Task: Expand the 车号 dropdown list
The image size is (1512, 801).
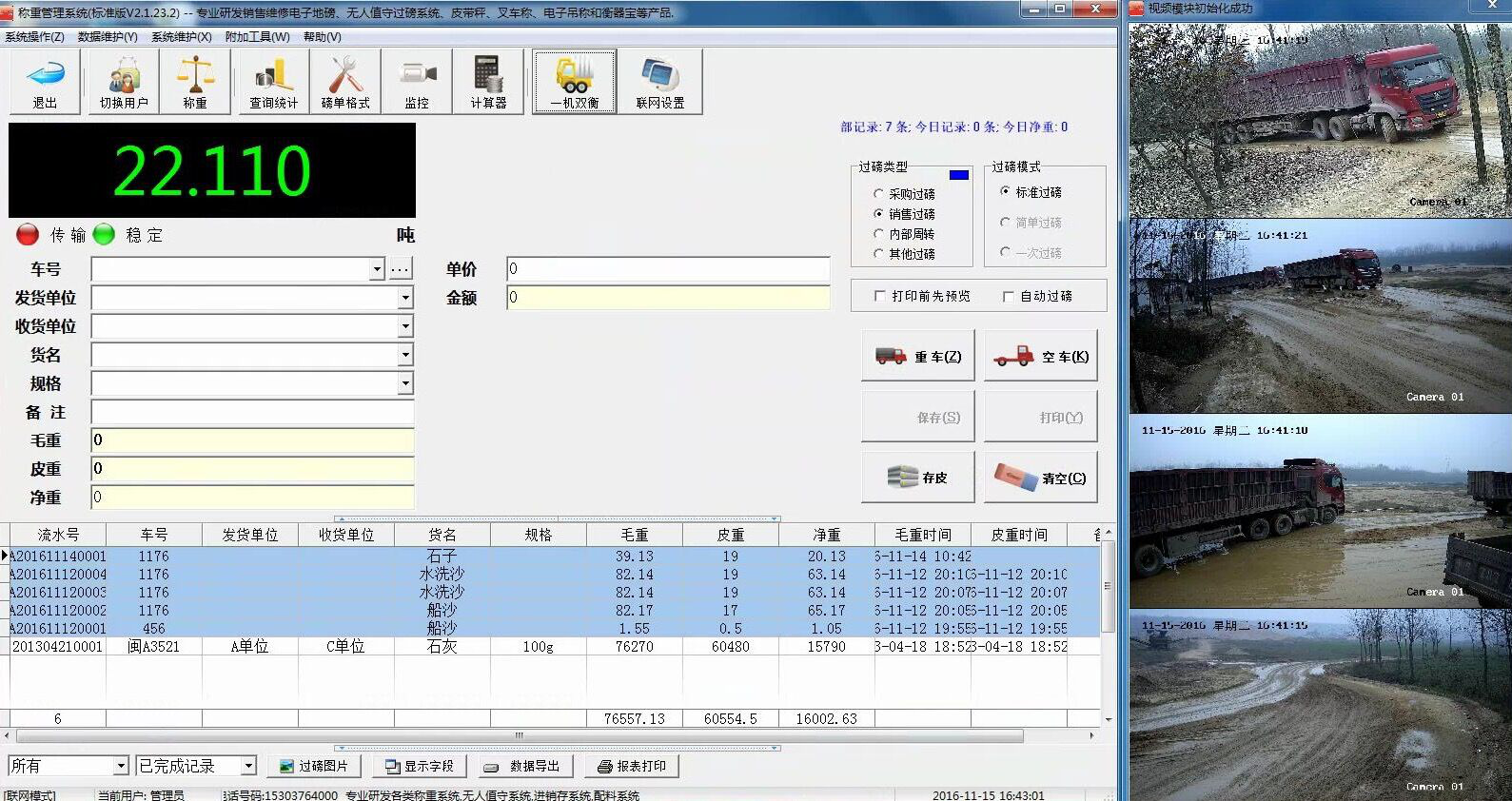Action: click(377, 269)
